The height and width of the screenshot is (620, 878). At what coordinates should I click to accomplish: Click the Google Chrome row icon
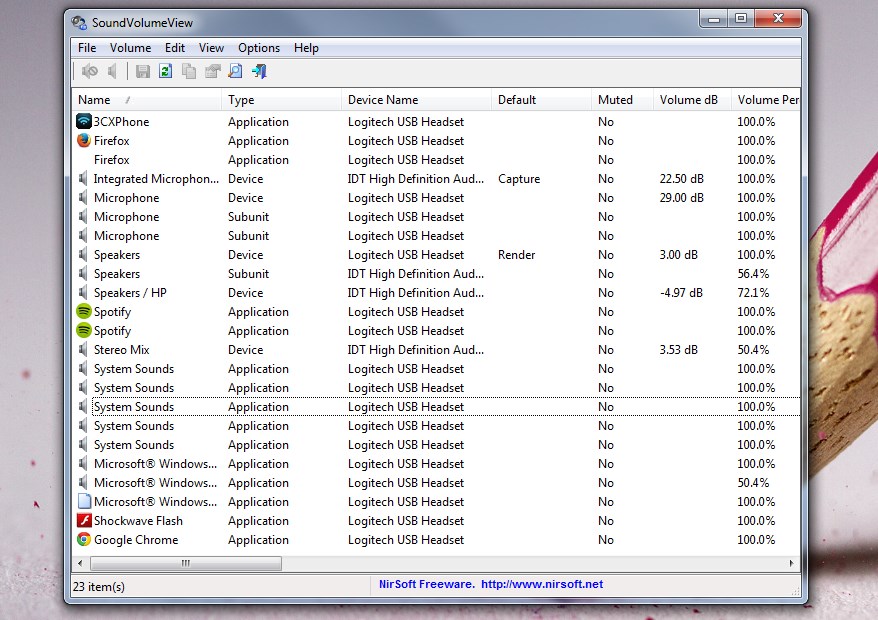pos(83,539)
